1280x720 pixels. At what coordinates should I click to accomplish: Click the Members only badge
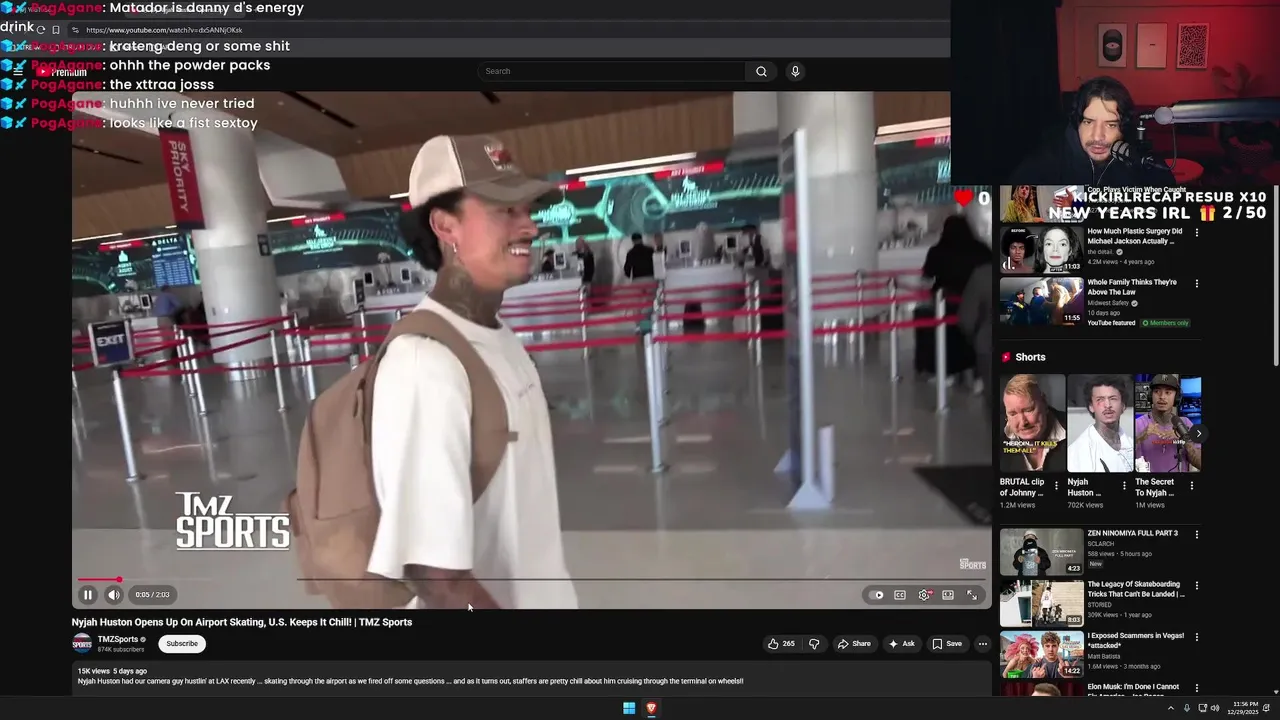click(x=1165, y=323)
